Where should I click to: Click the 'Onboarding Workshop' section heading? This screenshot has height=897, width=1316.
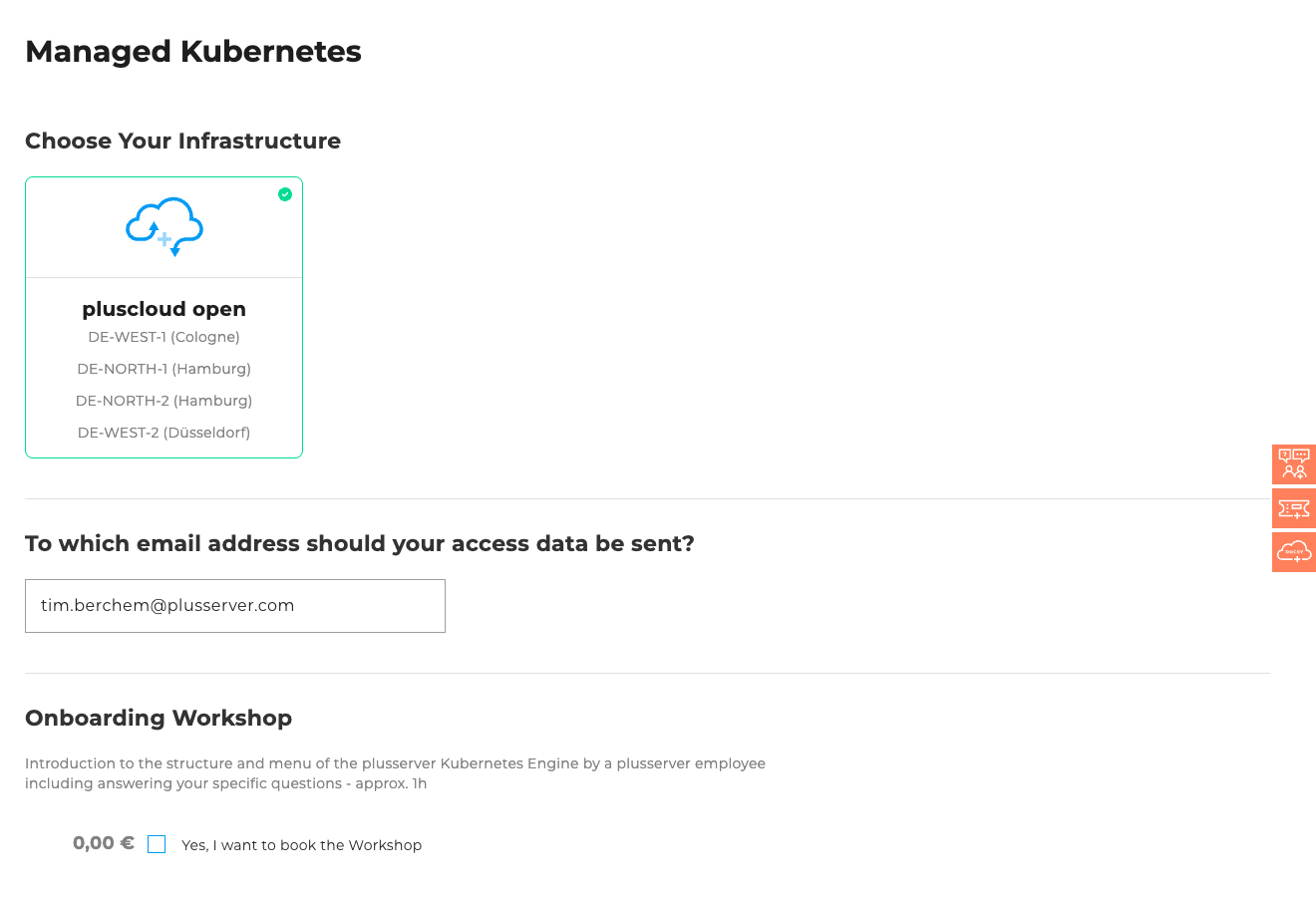159,718
